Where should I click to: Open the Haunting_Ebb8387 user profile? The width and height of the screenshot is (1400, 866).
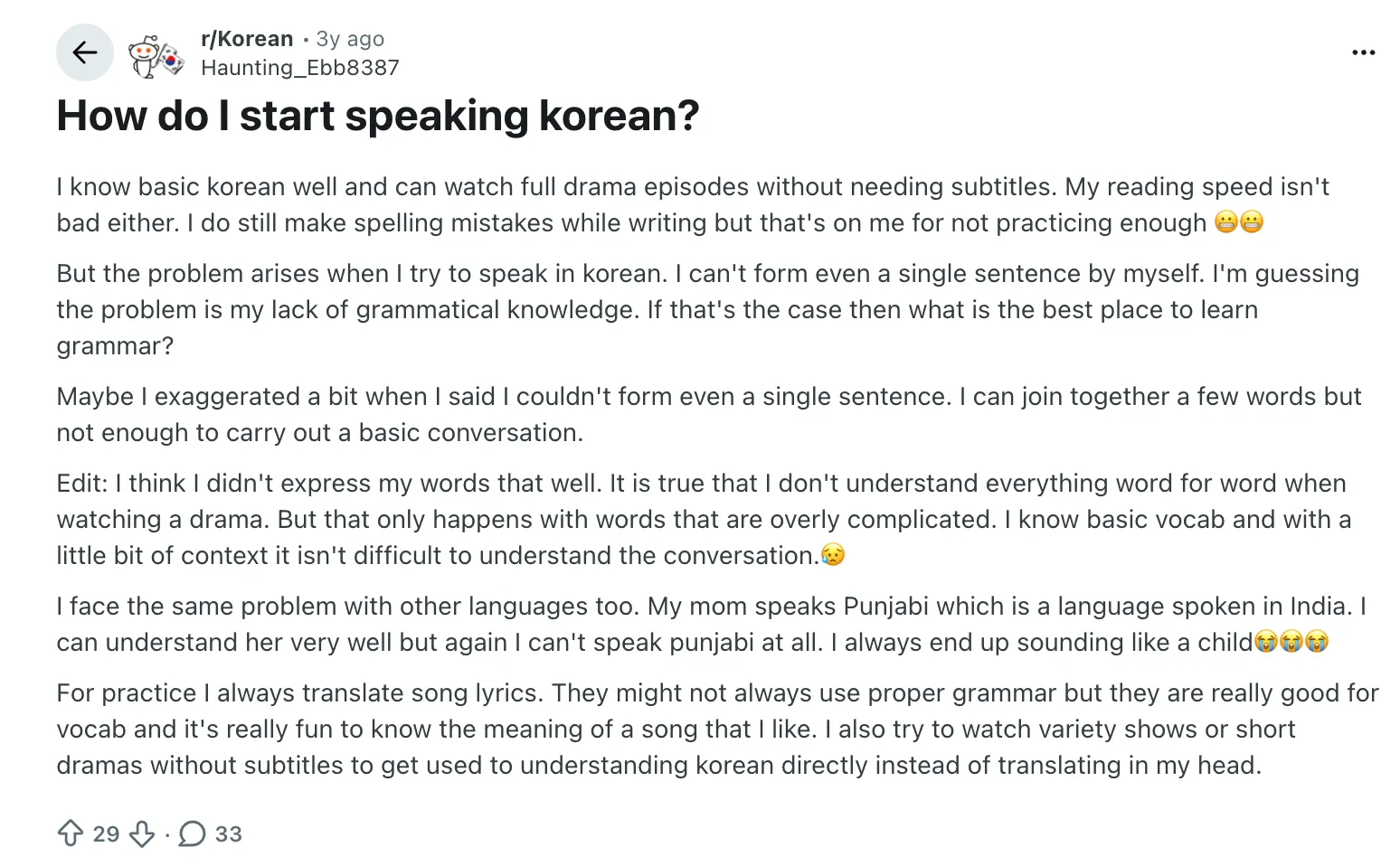click(x=299, y=68)
